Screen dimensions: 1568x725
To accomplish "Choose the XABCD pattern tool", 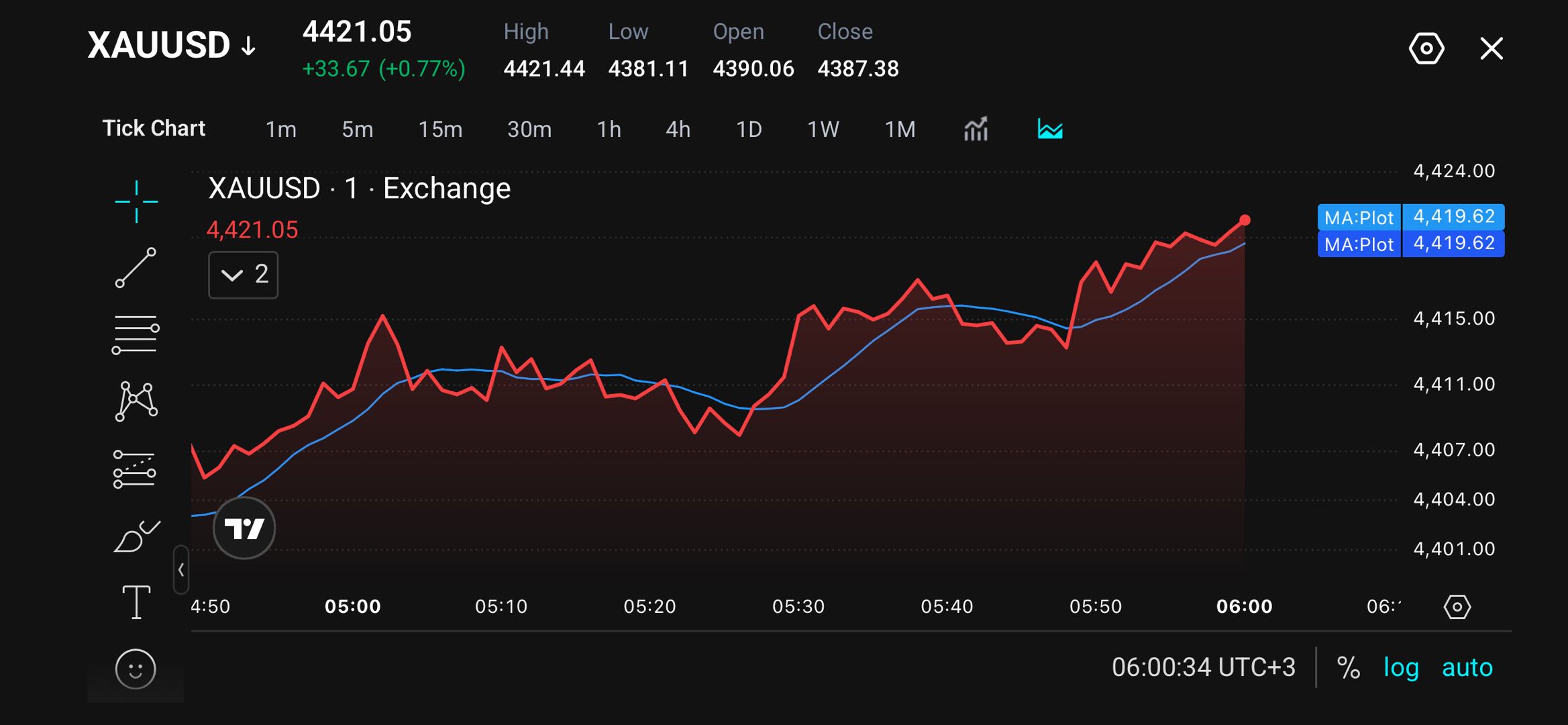I will click(136, 401).
